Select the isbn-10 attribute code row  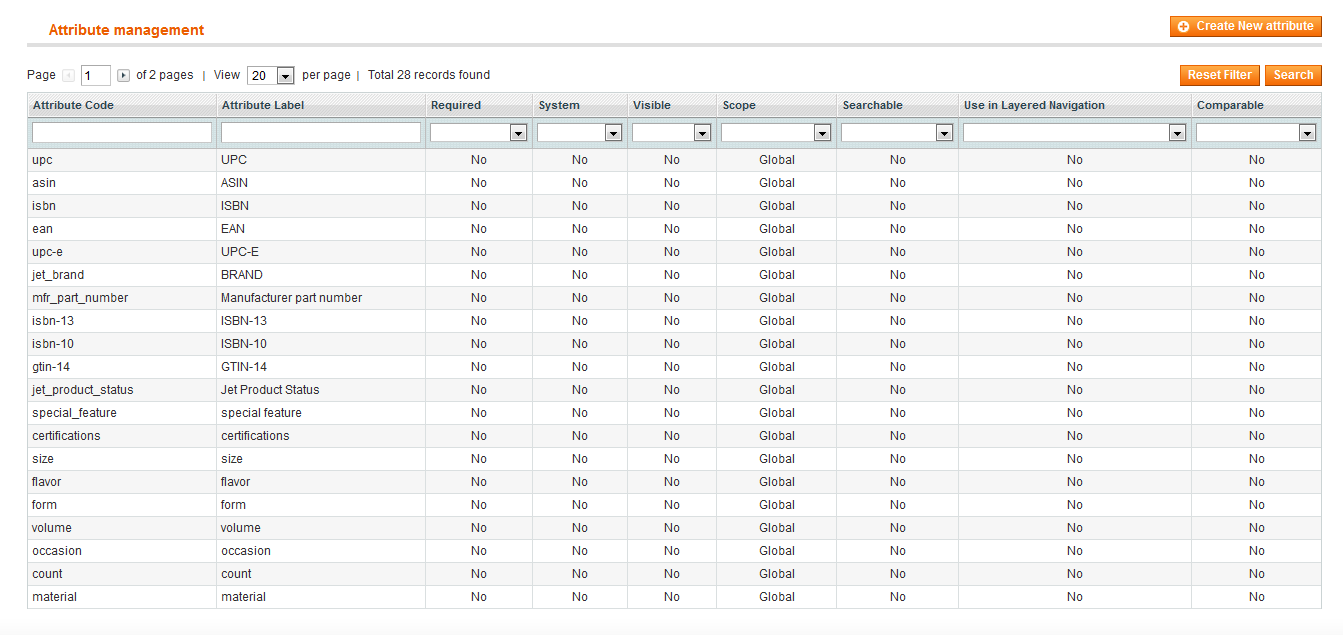coord(674,344)
